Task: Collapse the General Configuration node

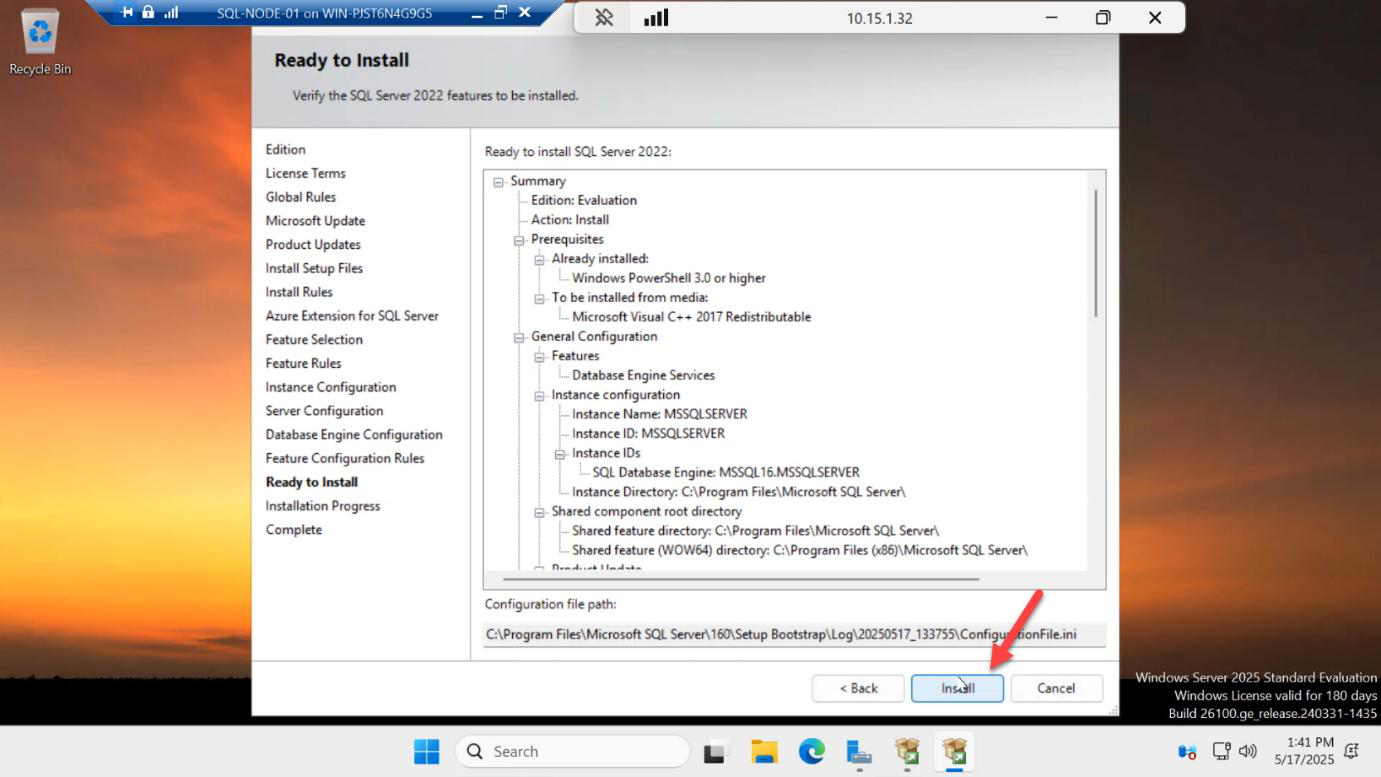Action: tap(519, 337)
